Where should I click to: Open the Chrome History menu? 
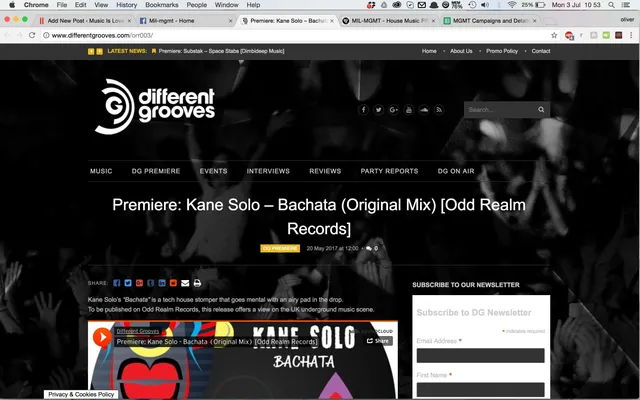127,5
